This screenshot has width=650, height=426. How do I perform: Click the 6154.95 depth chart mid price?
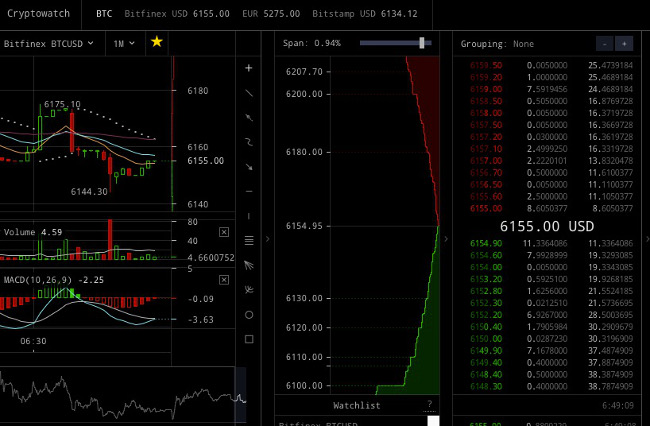304,226
